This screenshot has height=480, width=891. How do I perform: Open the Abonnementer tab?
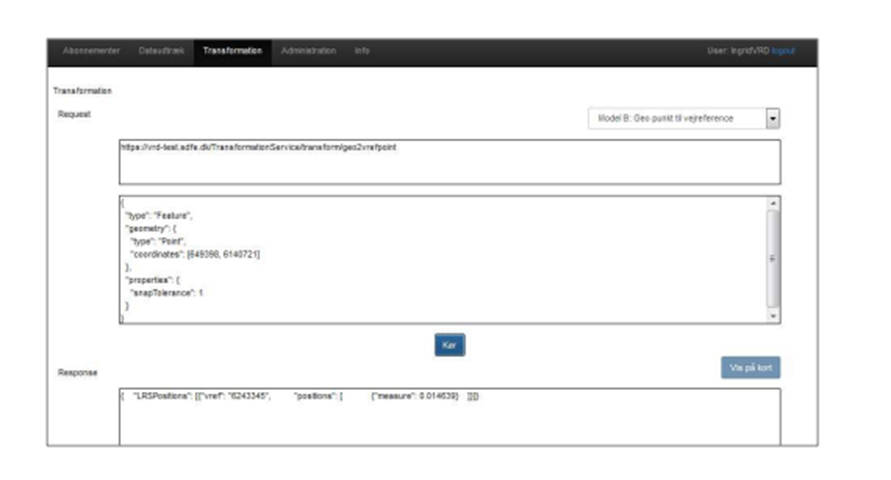click(91, 51)
